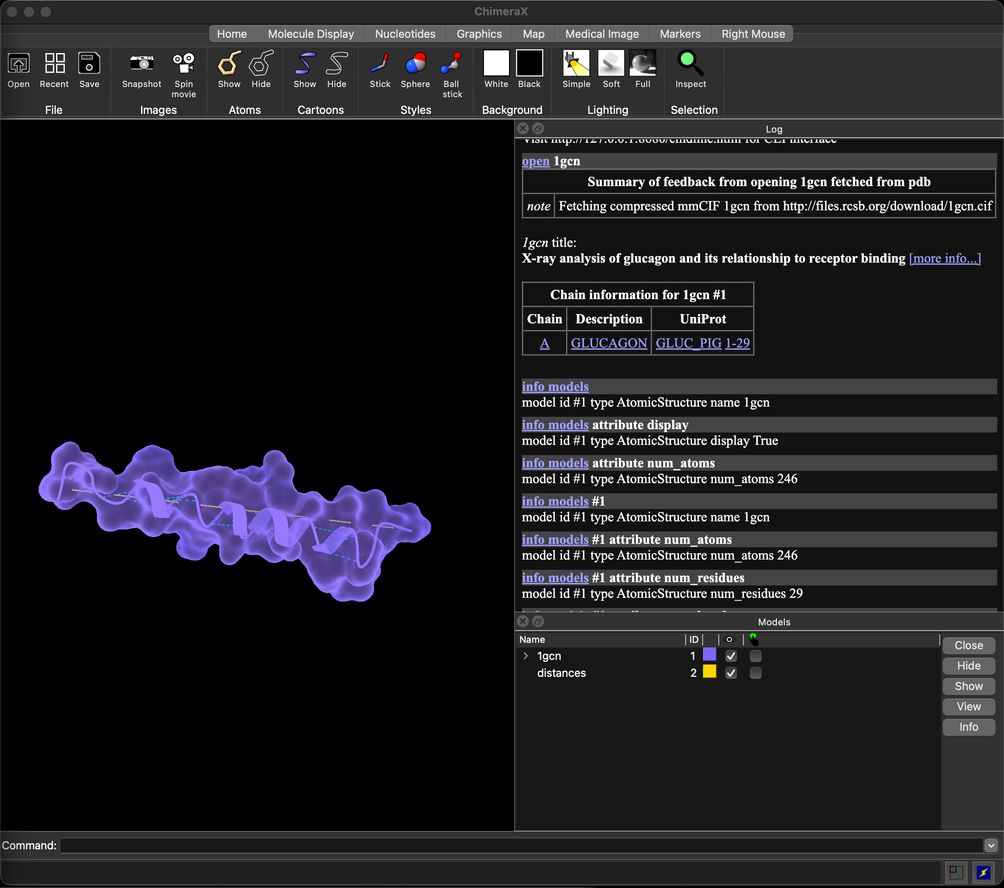Set Simple lighting
This screenshot has width=1004, height=888.
click(576, 63)
